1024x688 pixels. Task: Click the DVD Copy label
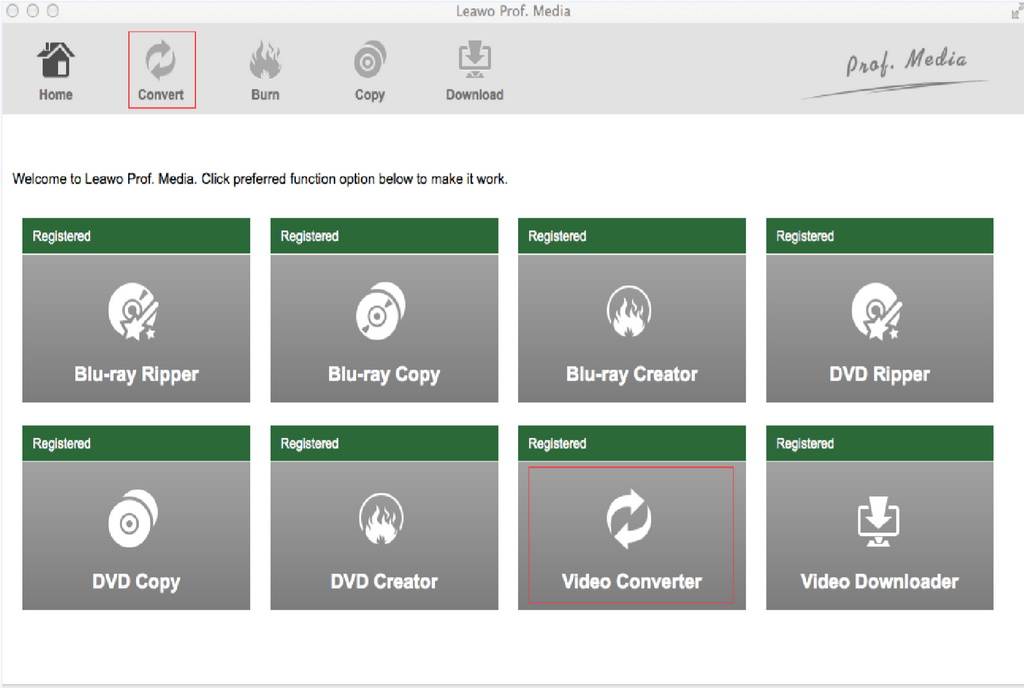click(x=136, y=582)
